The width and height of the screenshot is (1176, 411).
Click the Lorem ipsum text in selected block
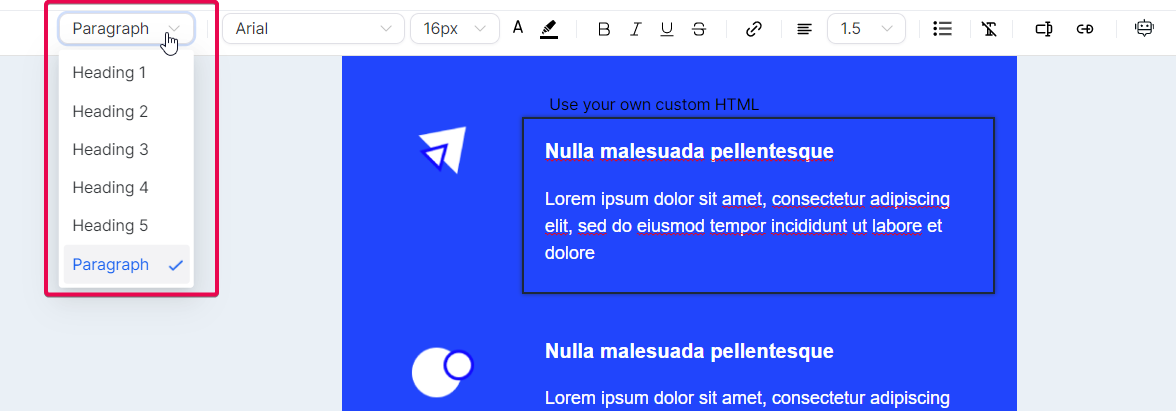pyautogui.click(x=746, y=226)
